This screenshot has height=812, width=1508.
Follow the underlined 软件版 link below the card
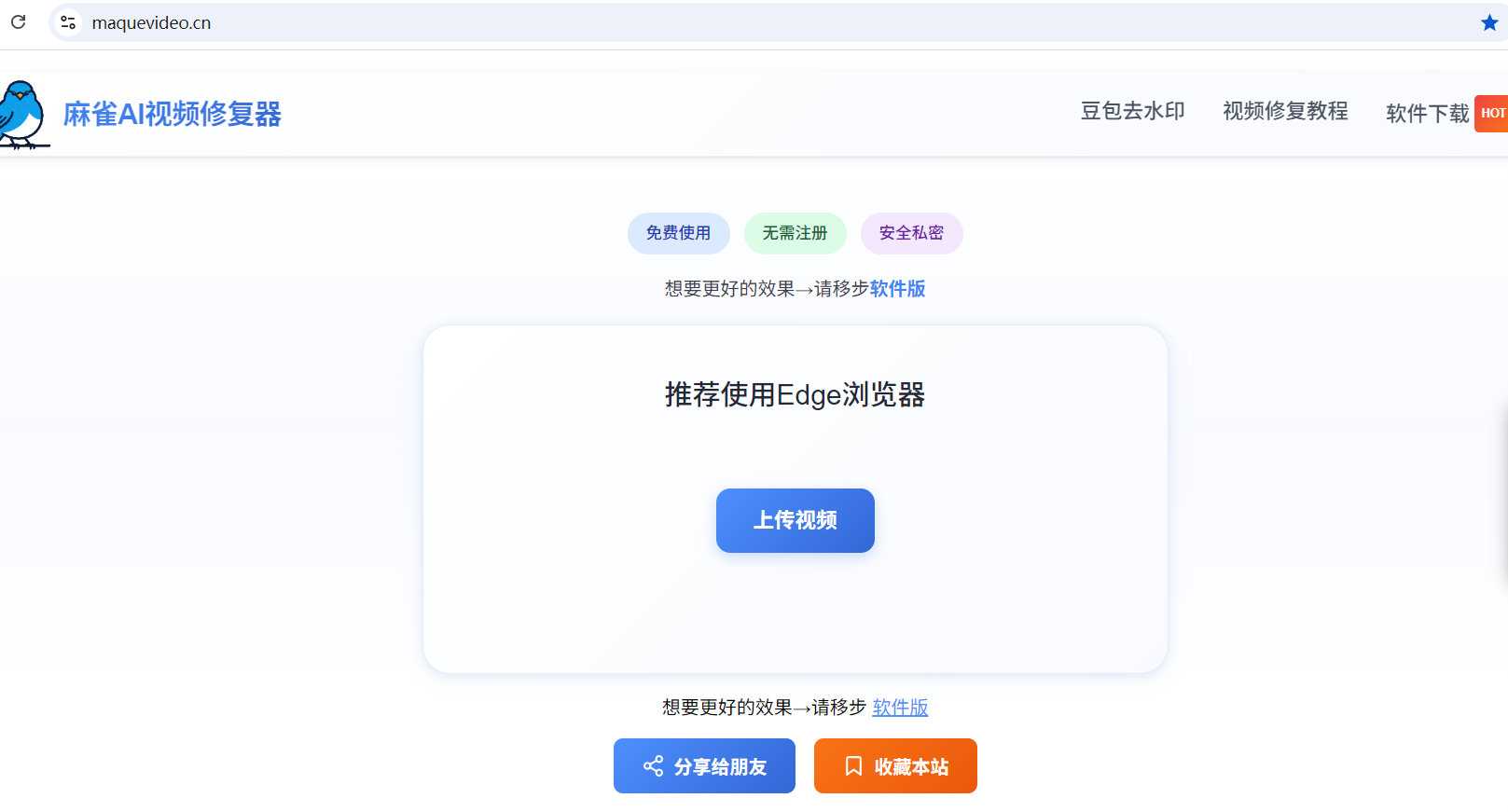click(901, 708)
